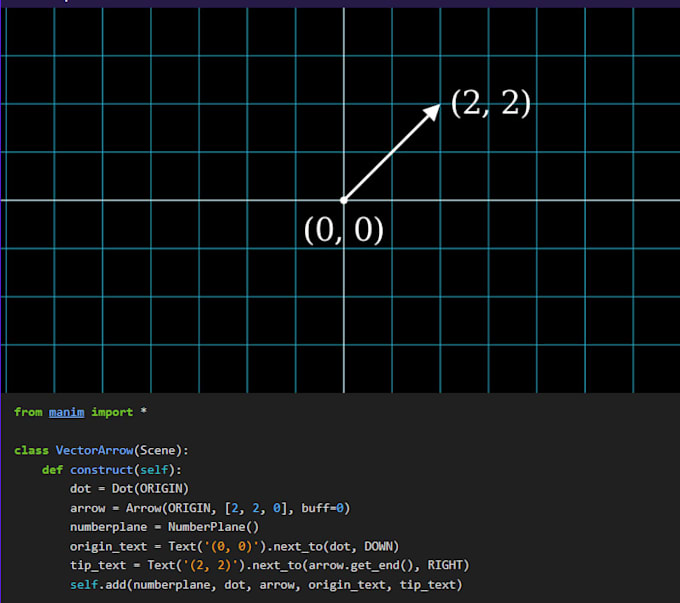Click the 'arrow = Arrow(ORIGIN, [2, 2, 0], buff=0)' line
The height and width of the screenshot is (603, 680).
(x=210, y=508)
